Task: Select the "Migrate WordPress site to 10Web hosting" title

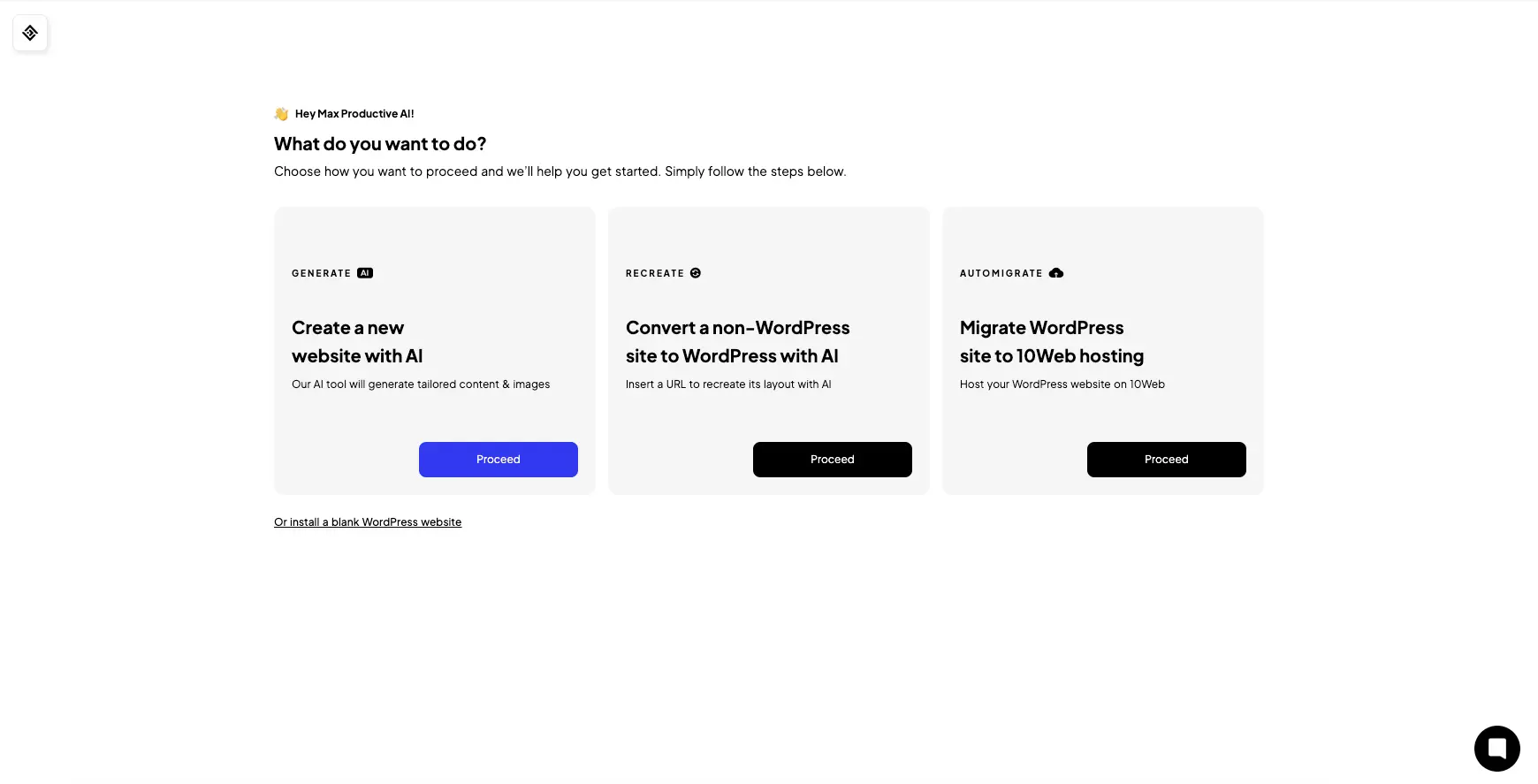Action: pos(1051,342)
